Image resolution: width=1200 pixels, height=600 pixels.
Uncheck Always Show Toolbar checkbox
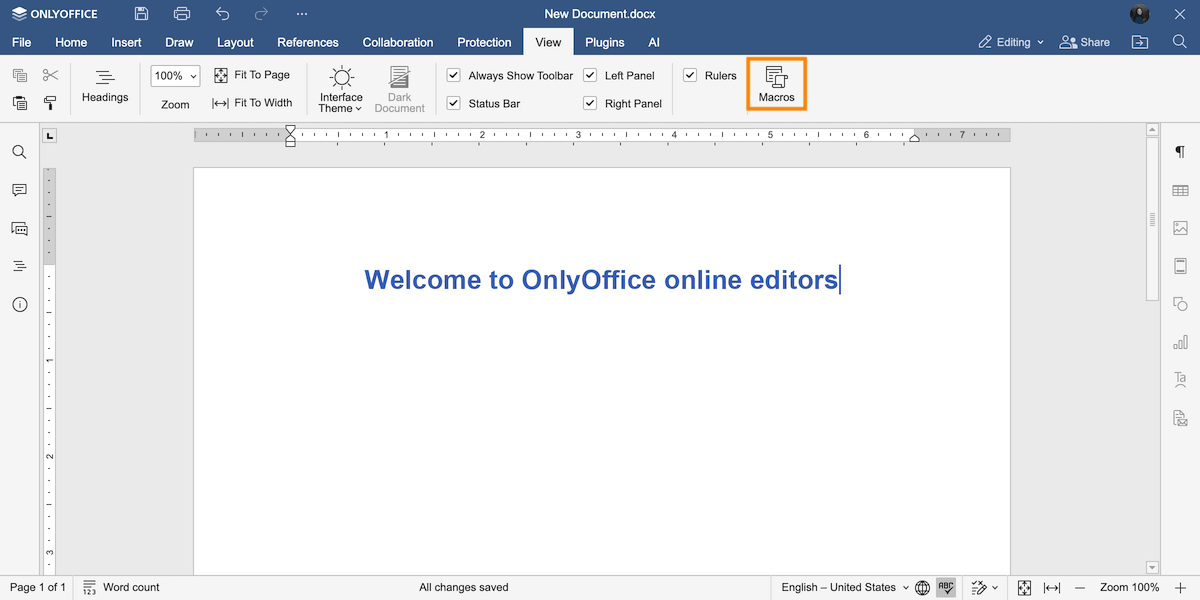tap(453, 75)
